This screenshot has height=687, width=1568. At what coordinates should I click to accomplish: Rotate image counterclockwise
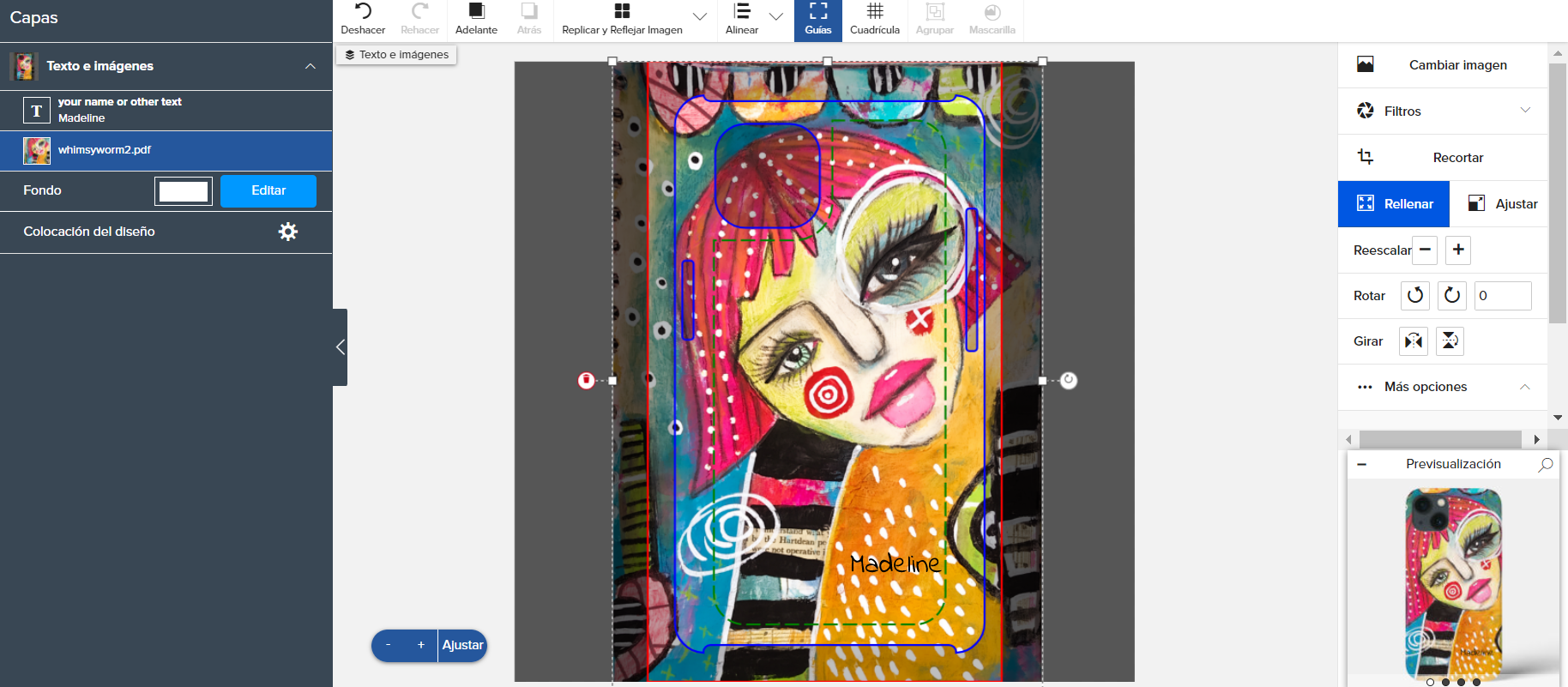[x=1415, y=296]
